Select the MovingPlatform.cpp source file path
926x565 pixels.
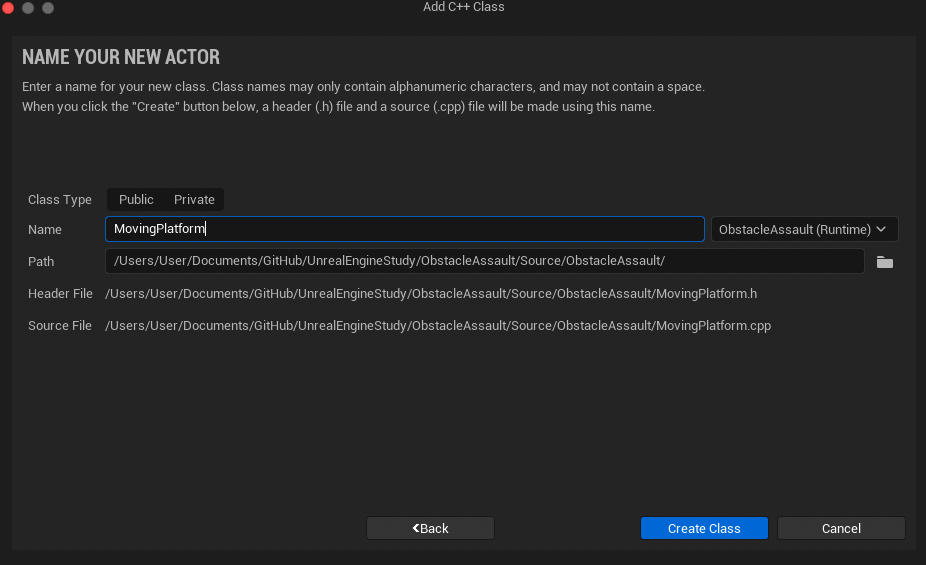click(x=438, y=326)
